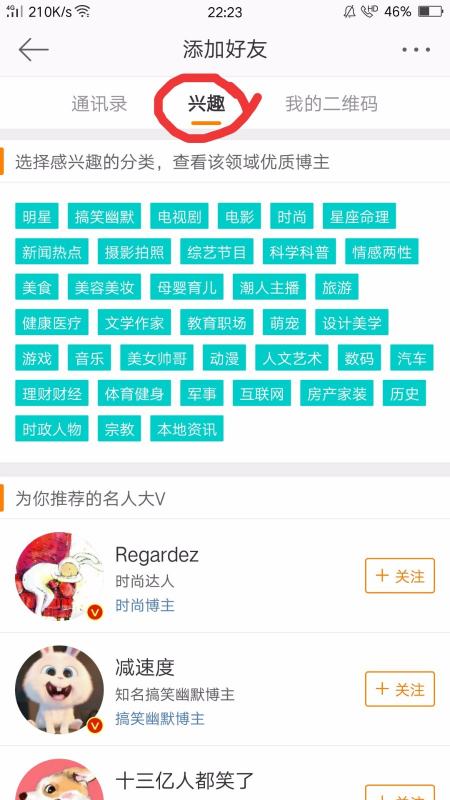
Task: Tap the back arrow icon
Action: point(33,50)
